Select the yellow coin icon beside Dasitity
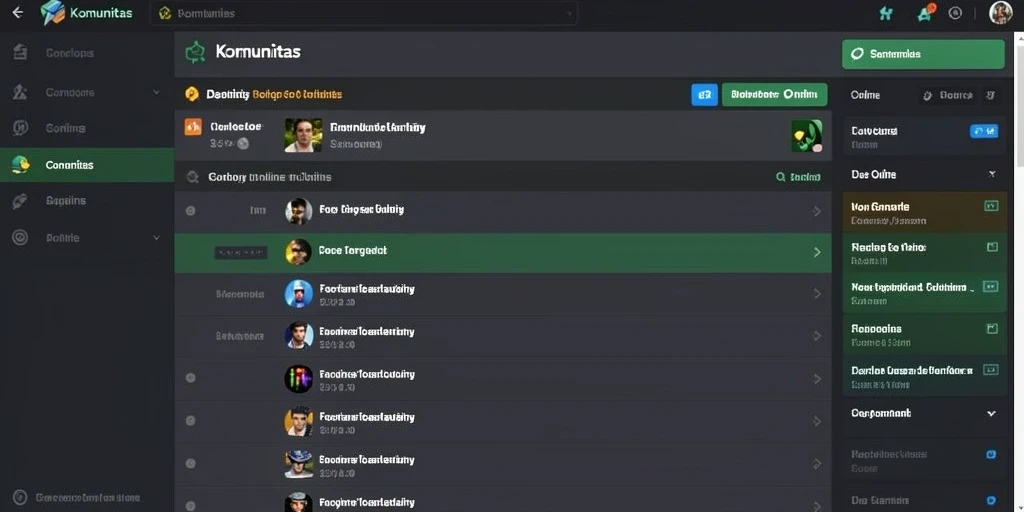The width and height of the screenshot is (1024, 512). [x=191, y=95]
